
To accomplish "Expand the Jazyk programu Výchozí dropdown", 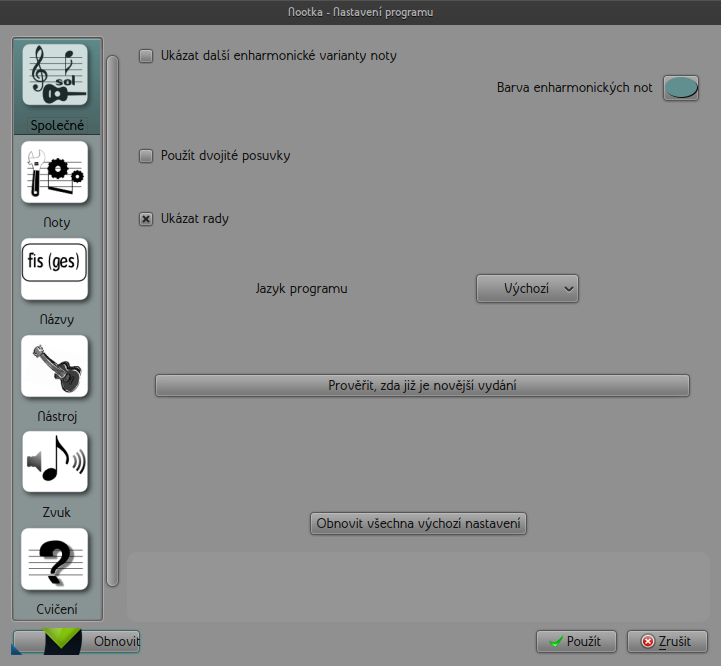I will pyautogui.click(x=527, y=288).
